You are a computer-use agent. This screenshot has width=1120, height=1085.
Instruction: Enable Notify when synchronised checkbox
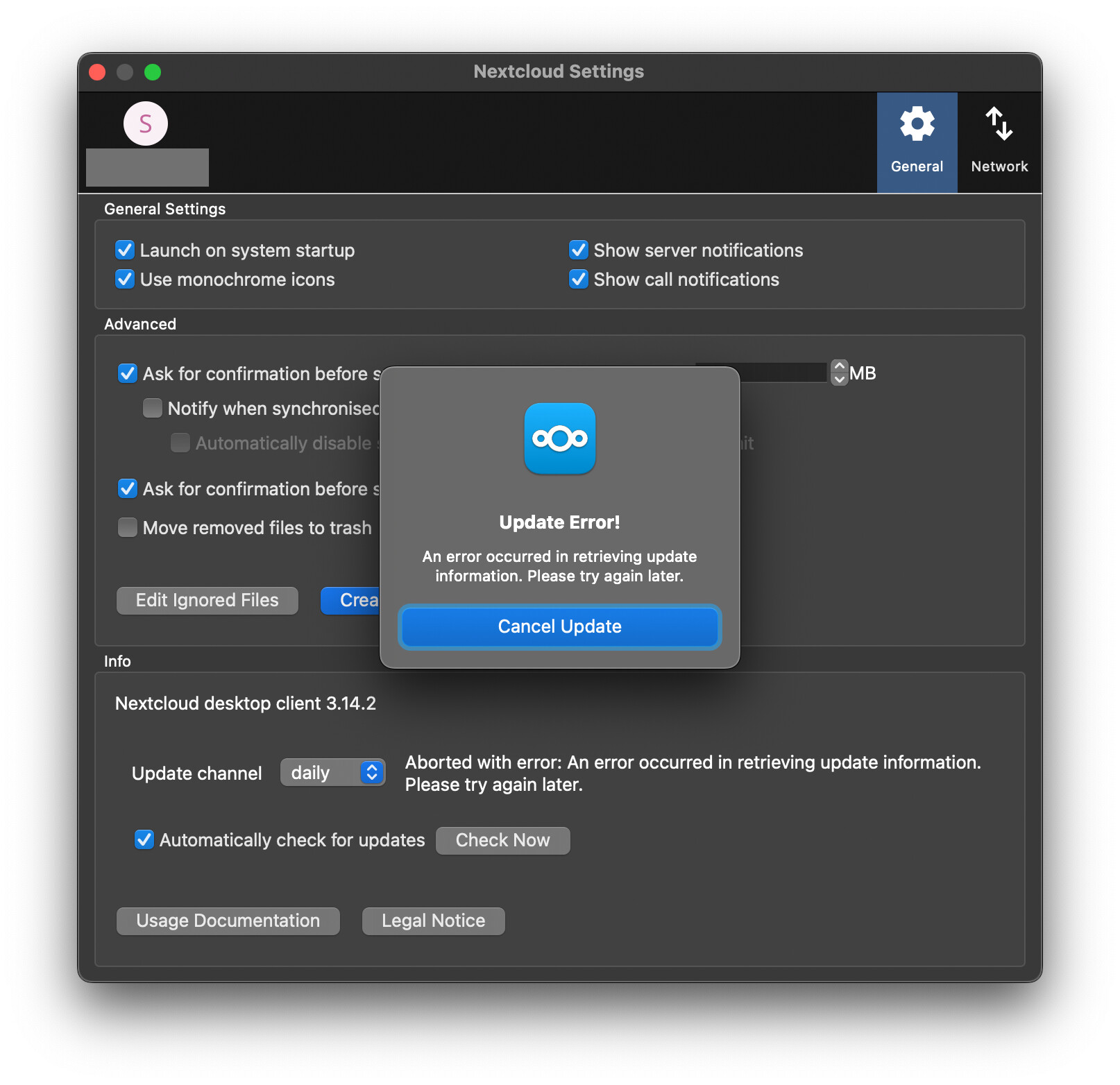[153, 409]
